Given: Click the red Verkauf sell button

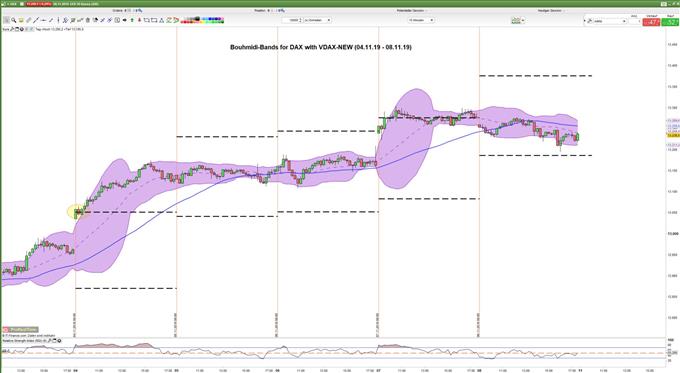Looking at the screenshot, I should (x=651, y=22).
